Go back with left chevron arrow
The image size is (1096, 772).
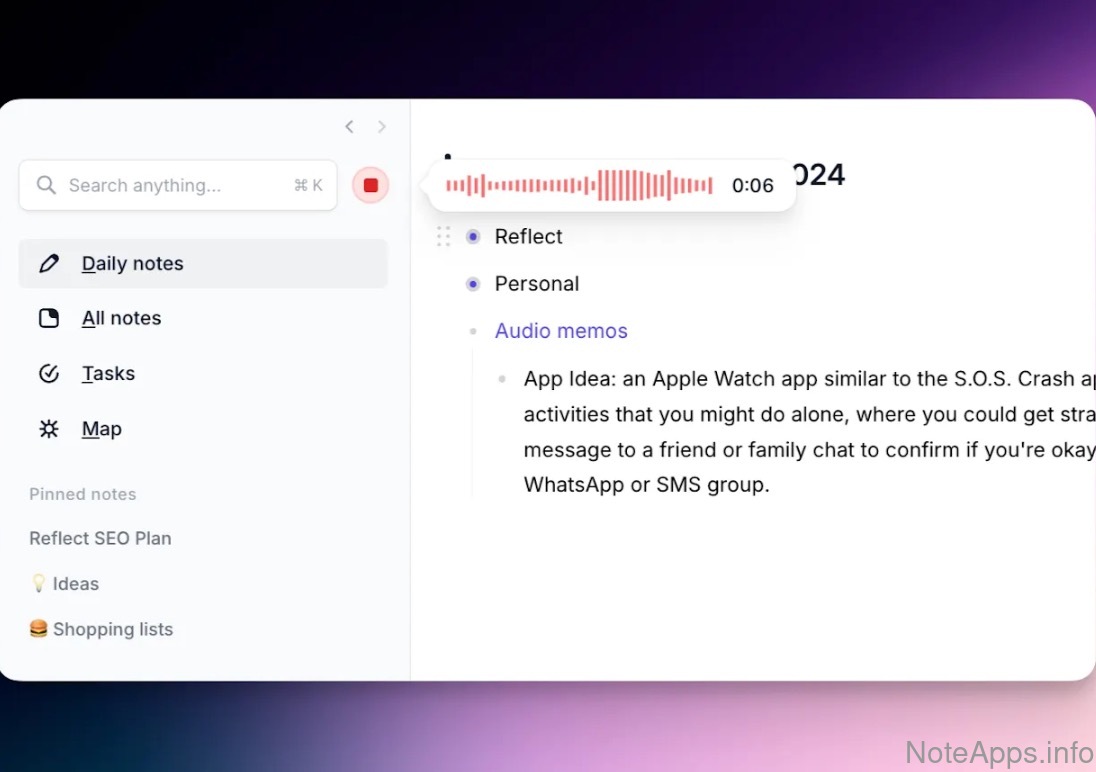point(349,126)
